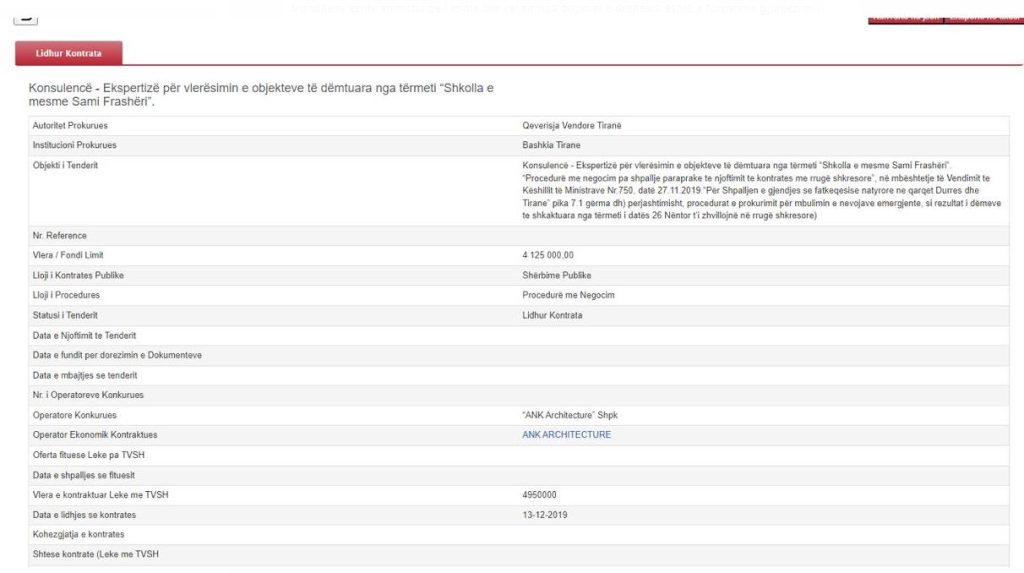Screen dimensions: 1024x573
Task: Click the Nr. Reference row label
Action: click(60, 236)
